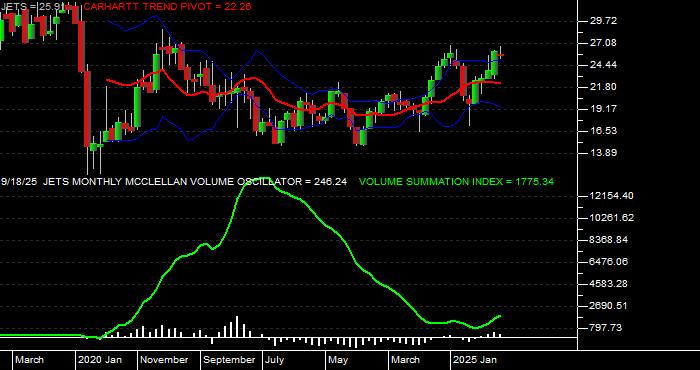Click the 29.72 price axis value
The width and height of the screenshot is (700, 370).
[603, 21]
